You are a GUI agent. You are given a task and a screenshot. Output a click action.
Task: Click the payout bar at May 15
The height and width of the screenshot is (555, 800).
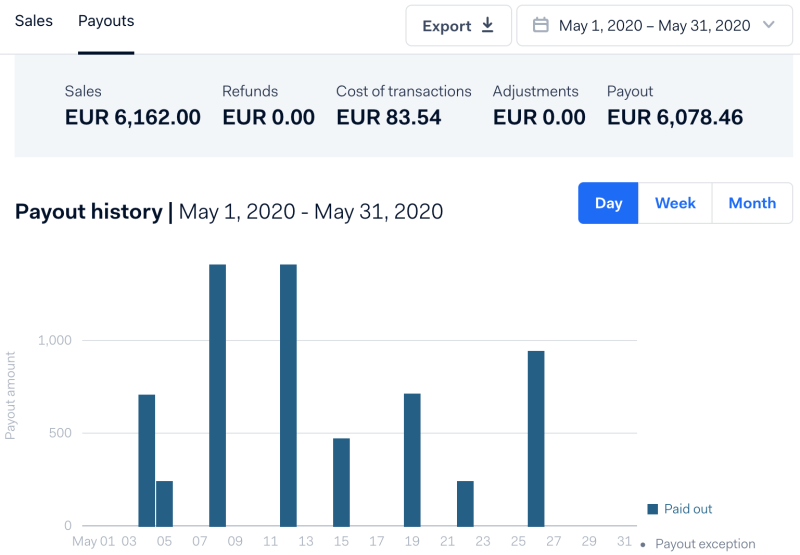click(341, 482)
